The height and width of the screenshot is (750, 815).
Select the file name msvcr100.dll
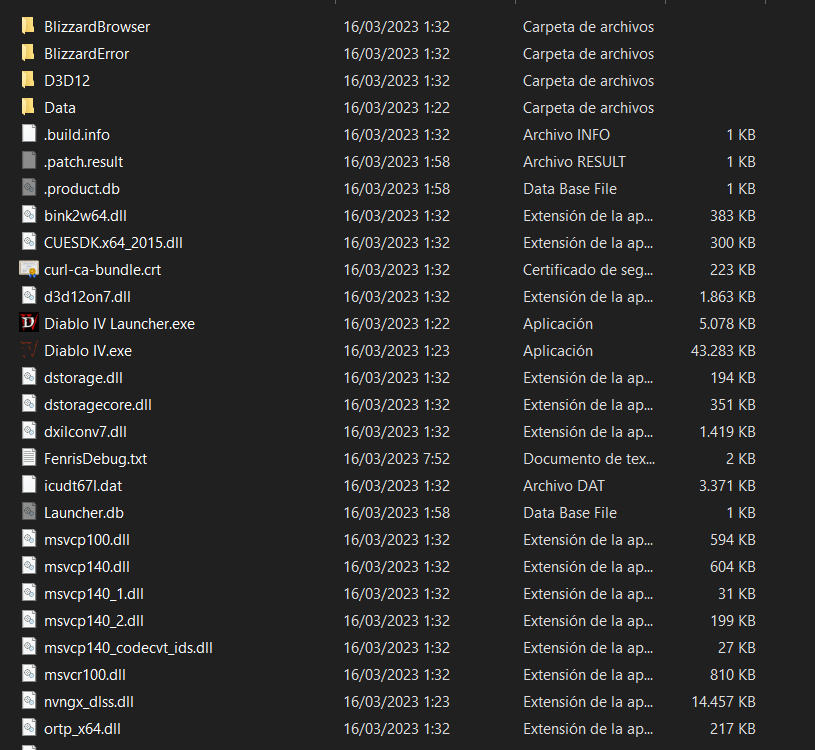[85, 675]
